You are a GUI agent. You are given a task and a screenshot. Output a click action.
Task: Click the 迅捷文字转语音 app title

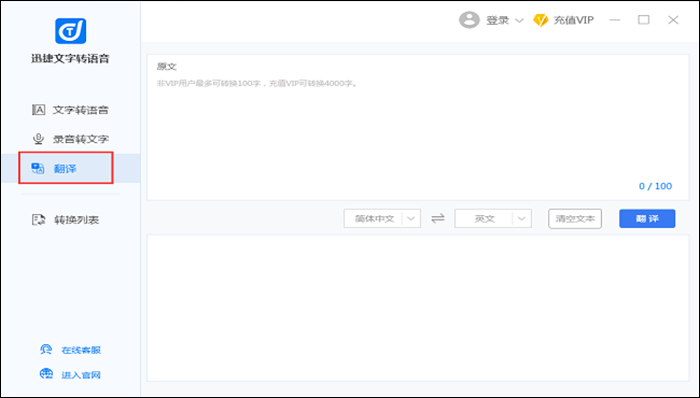click(71, 58)
